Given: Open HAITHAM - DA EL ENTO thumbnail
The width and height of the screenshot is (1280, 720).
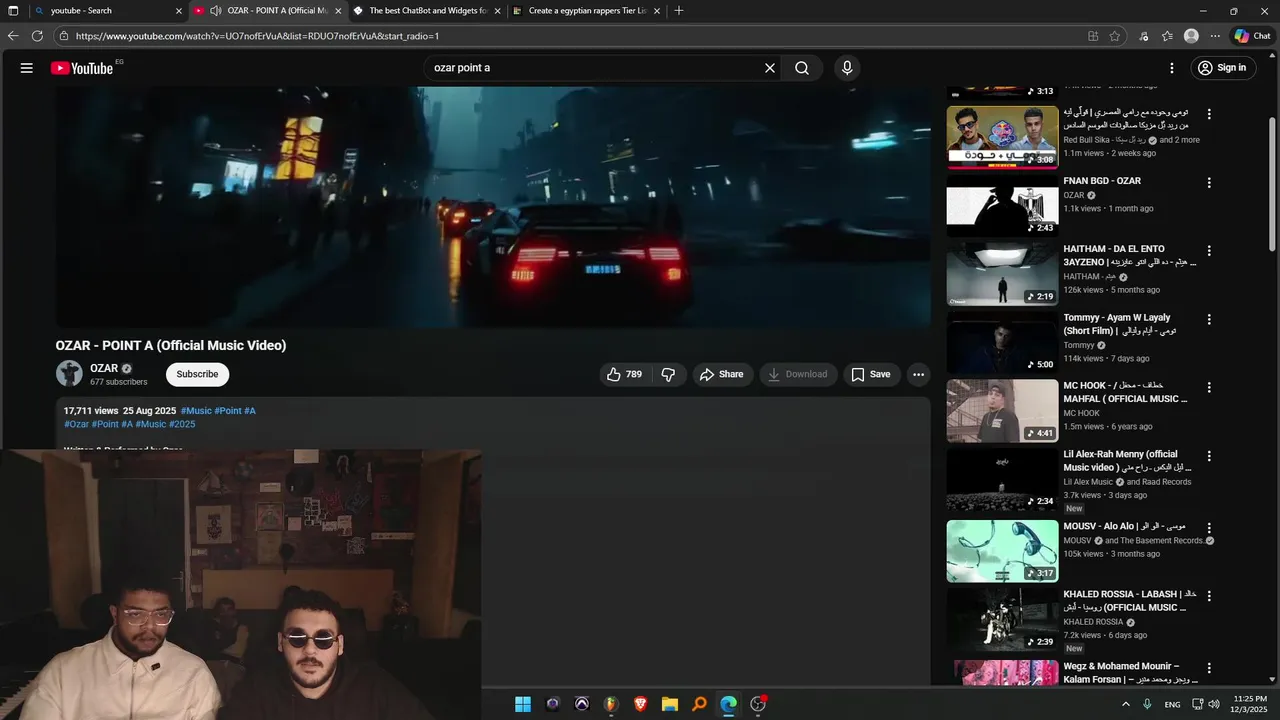Looking at the screenshot, I should 1002,274.
